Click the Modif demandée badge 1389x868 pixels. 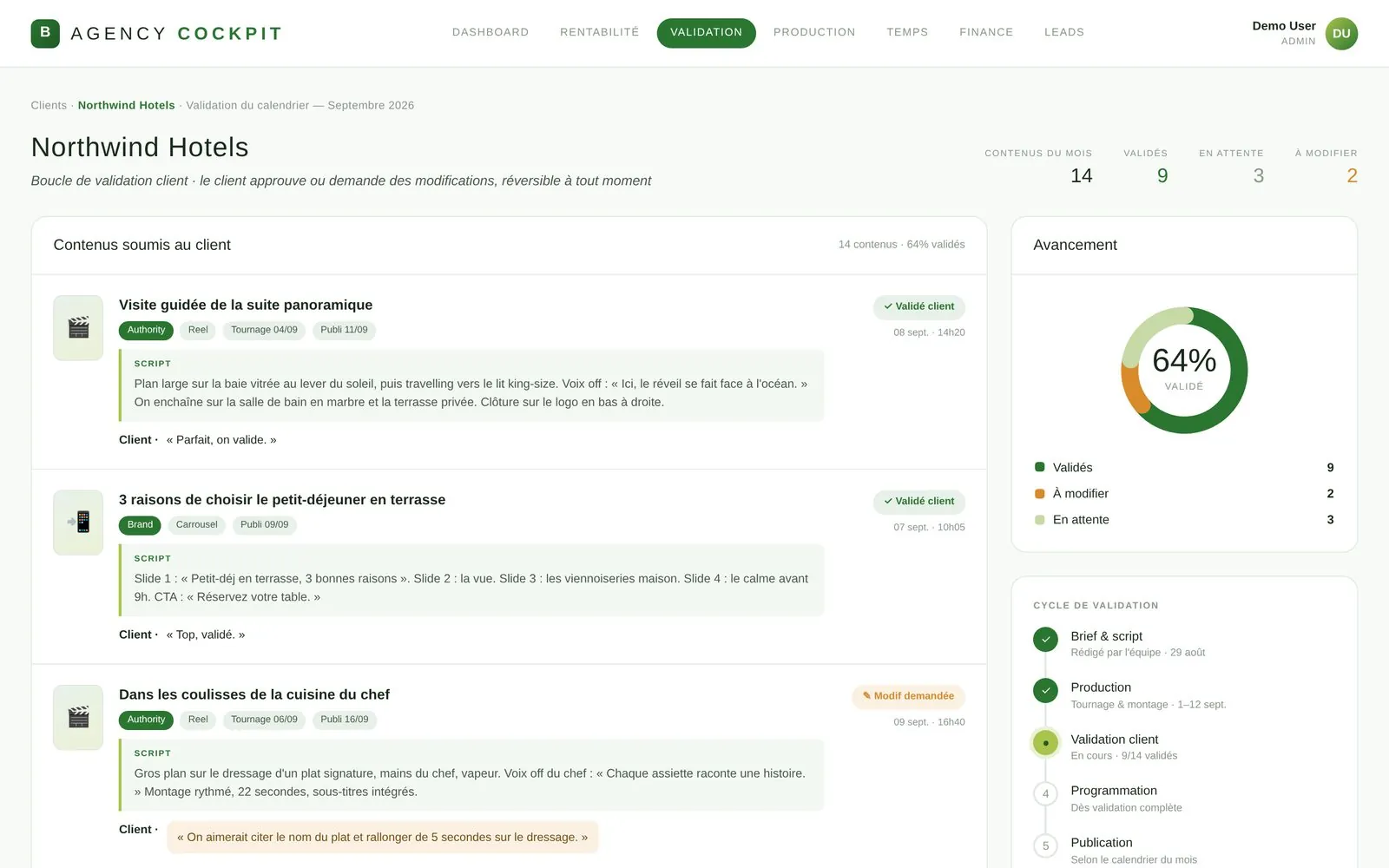click(909, 696)
